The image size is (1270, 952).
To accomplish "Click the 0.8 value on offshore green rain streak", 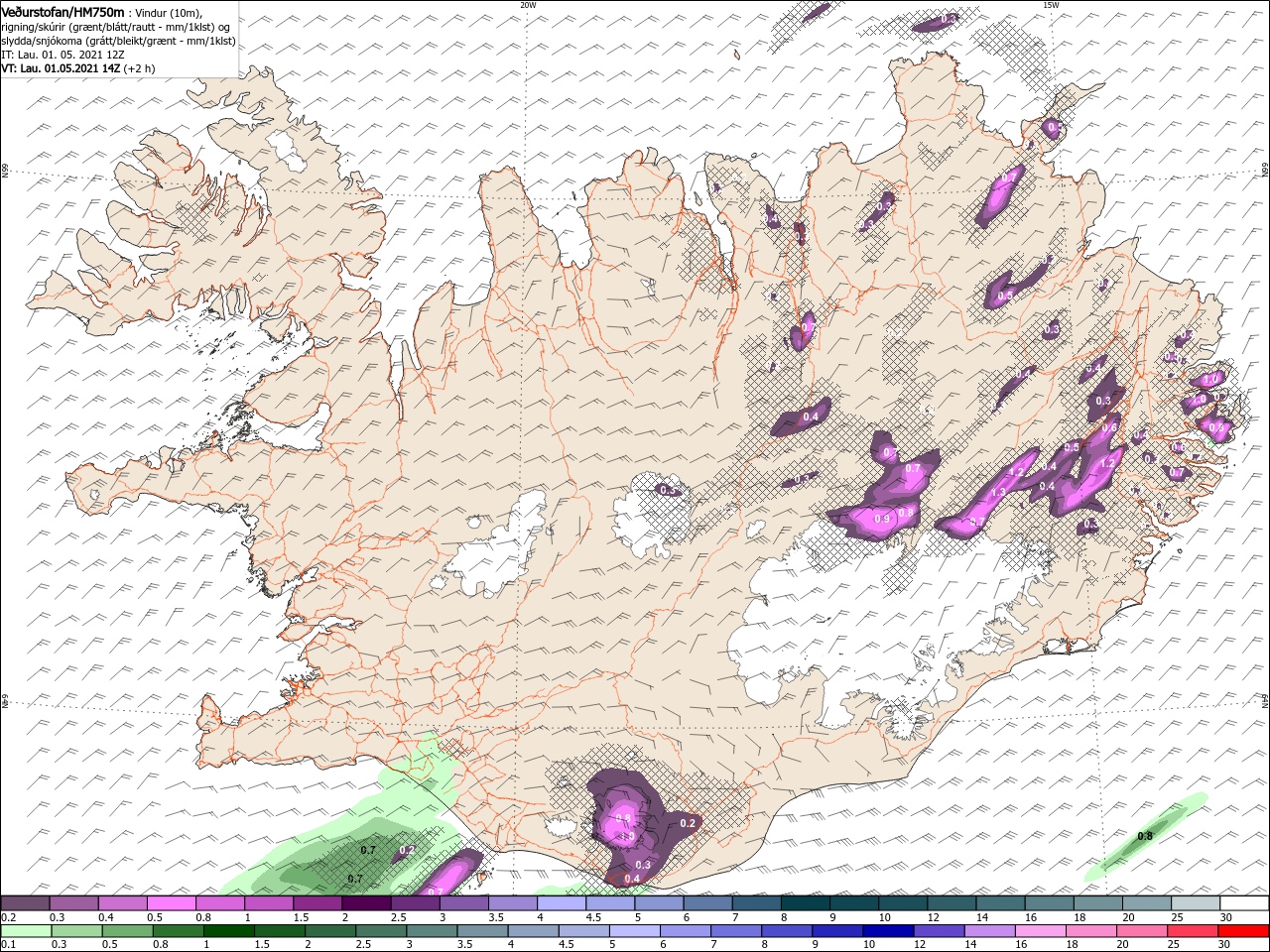I will pos(1144,836).
